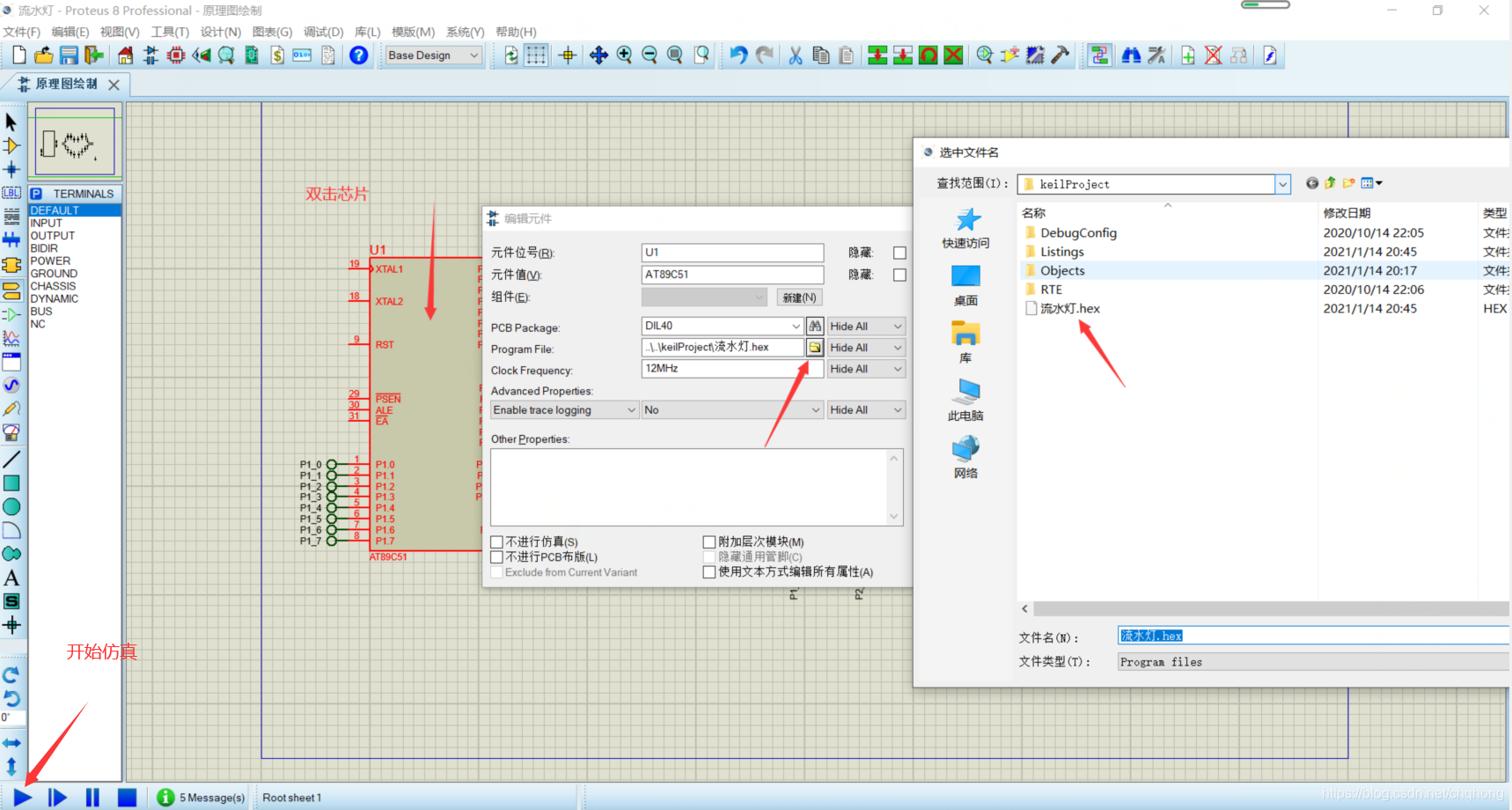The height and width of the screenshot is (810, 1512).
Task: Open Hide All dropdown for Clock Frequency
Action: click(x=866, y=369)
